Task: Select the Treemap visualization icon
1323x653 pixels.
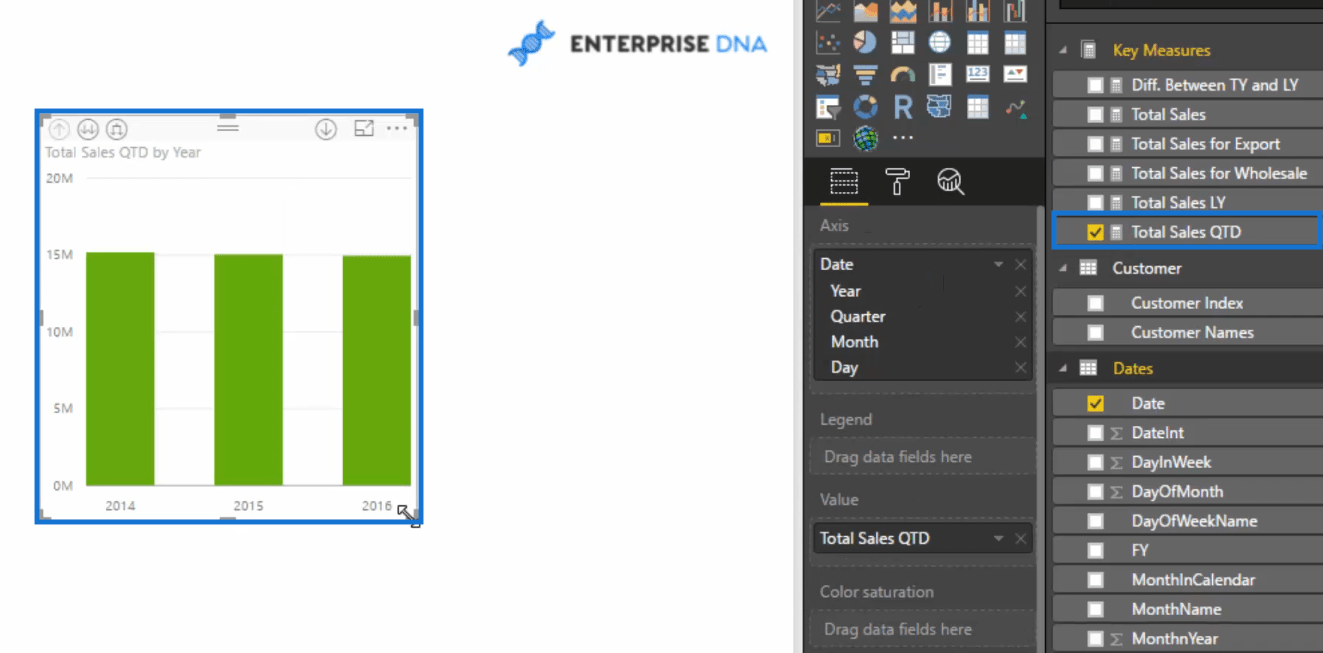Action: [903, 43]
